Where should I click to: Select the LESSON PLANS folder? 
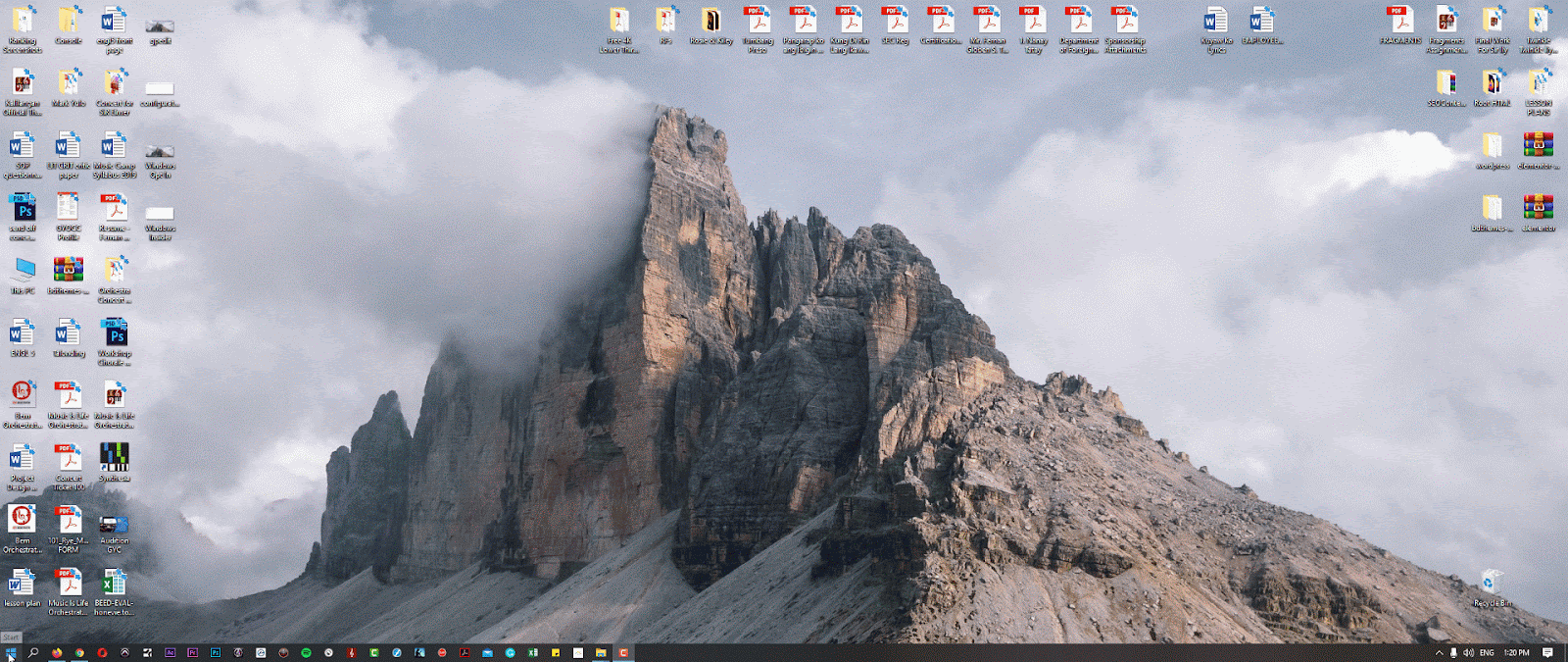click(x=1539, y=93)
